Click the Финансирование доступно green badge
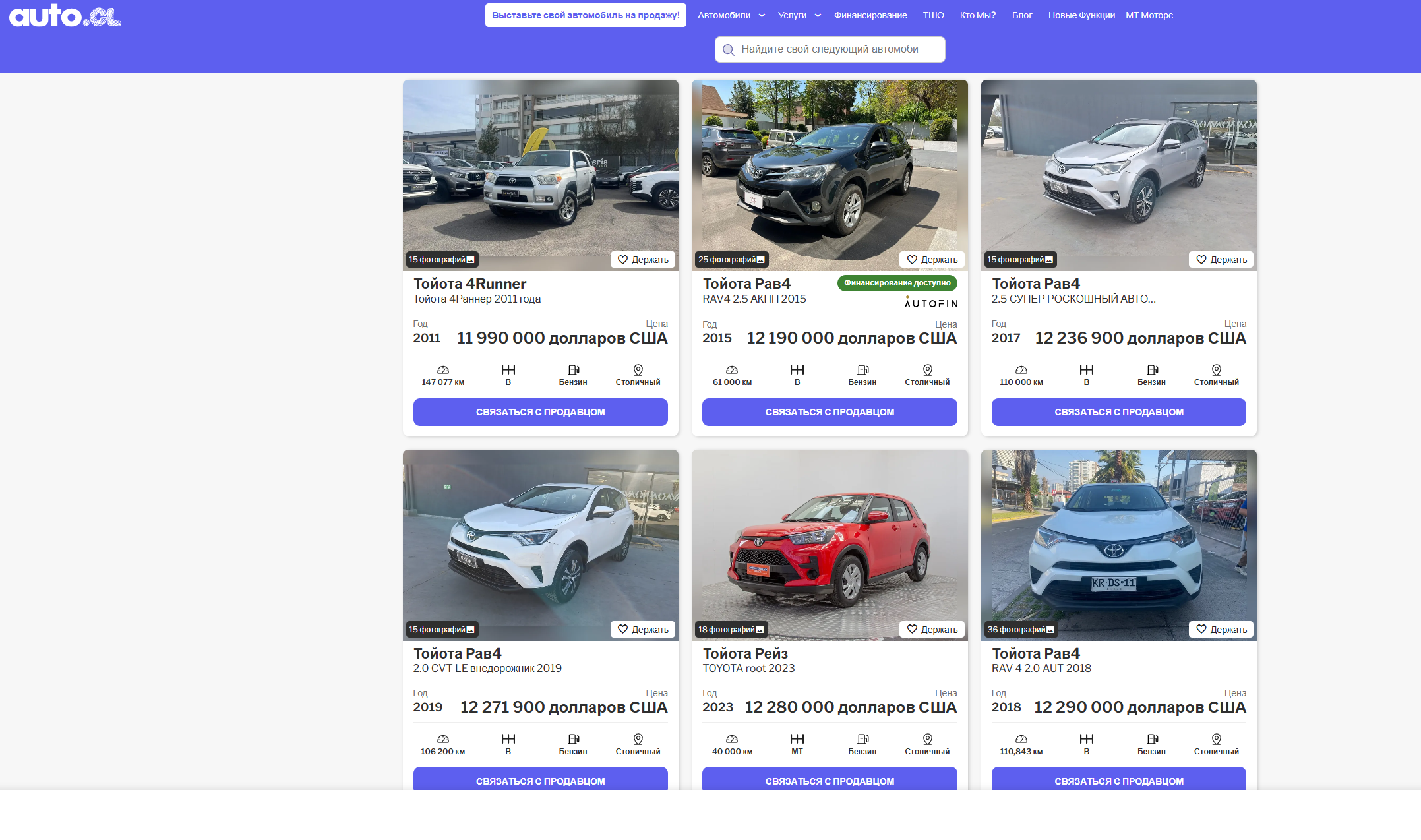Screen dimensions: 1421x840 click(897, 283)
